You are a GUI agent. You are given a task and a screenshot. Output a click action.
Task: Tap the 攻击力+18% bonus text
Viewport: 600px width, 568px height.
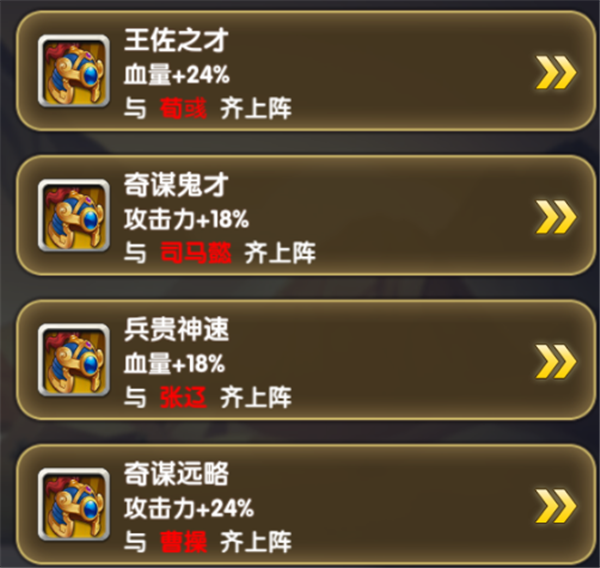pos(186,219)
